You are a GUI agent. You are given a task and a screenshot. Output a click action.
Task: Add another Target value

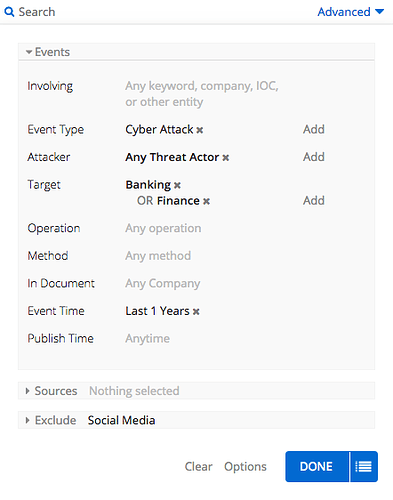pyautogui.click(x=314, y=201)
